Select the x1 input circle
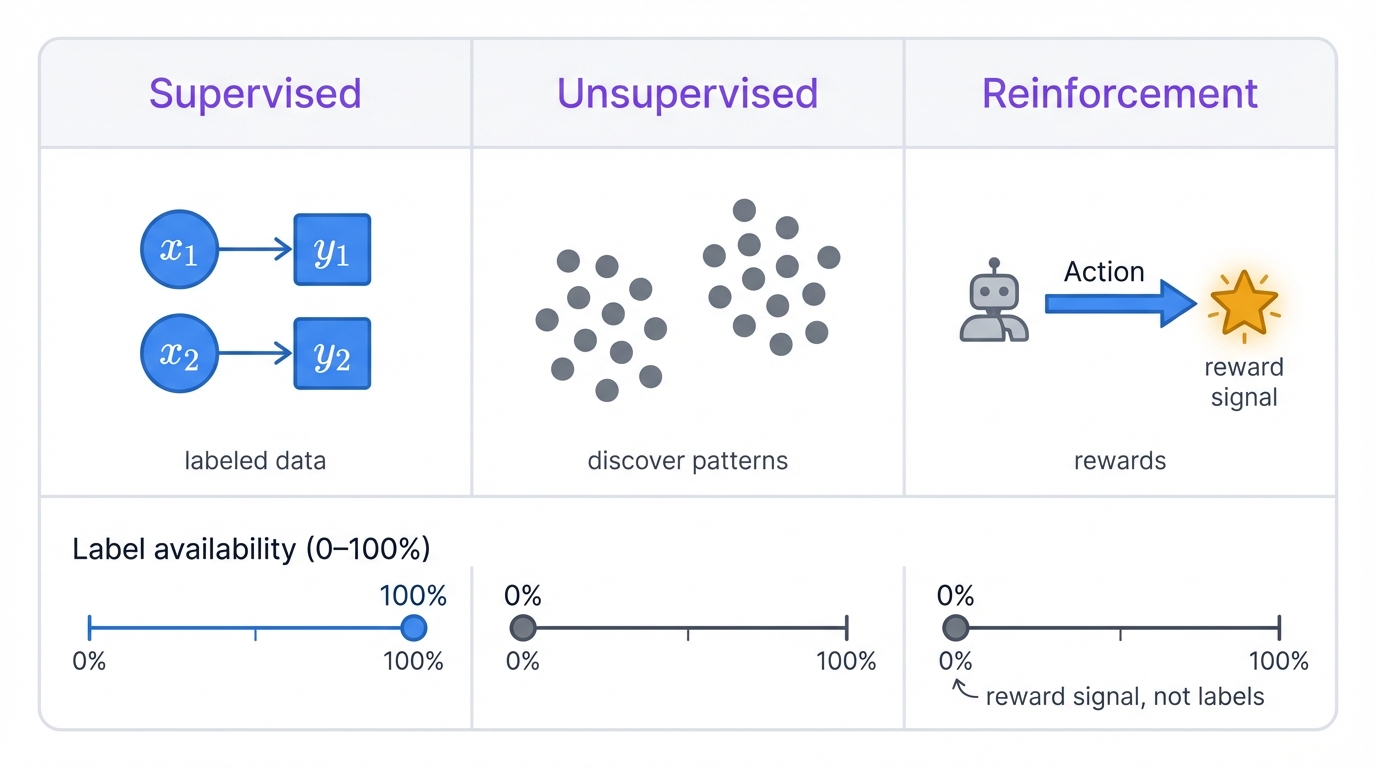Viewport: 1376px width, 768px height. point(179,249)
